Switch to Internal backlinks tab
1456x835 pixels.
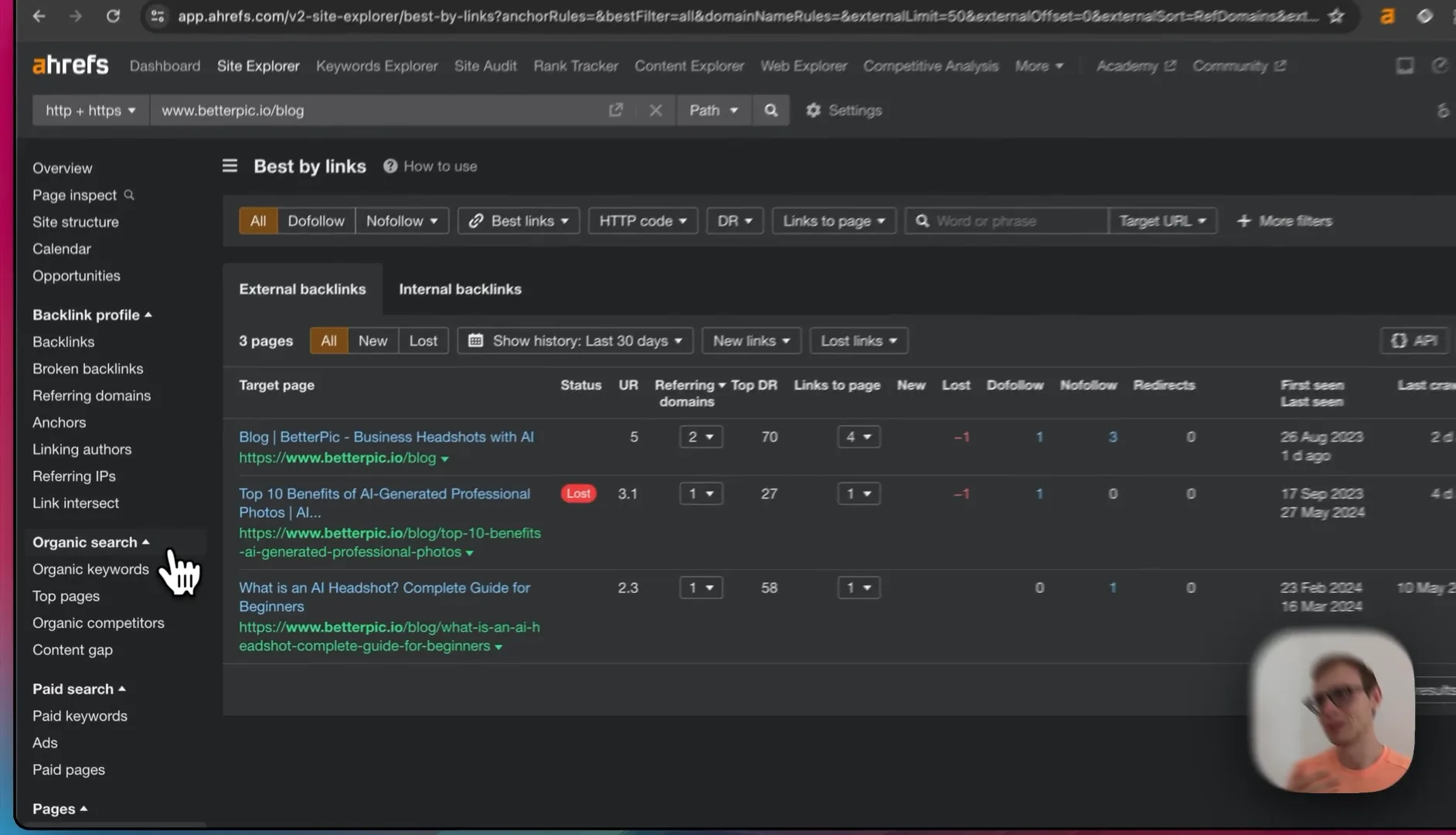click(460, 288)
